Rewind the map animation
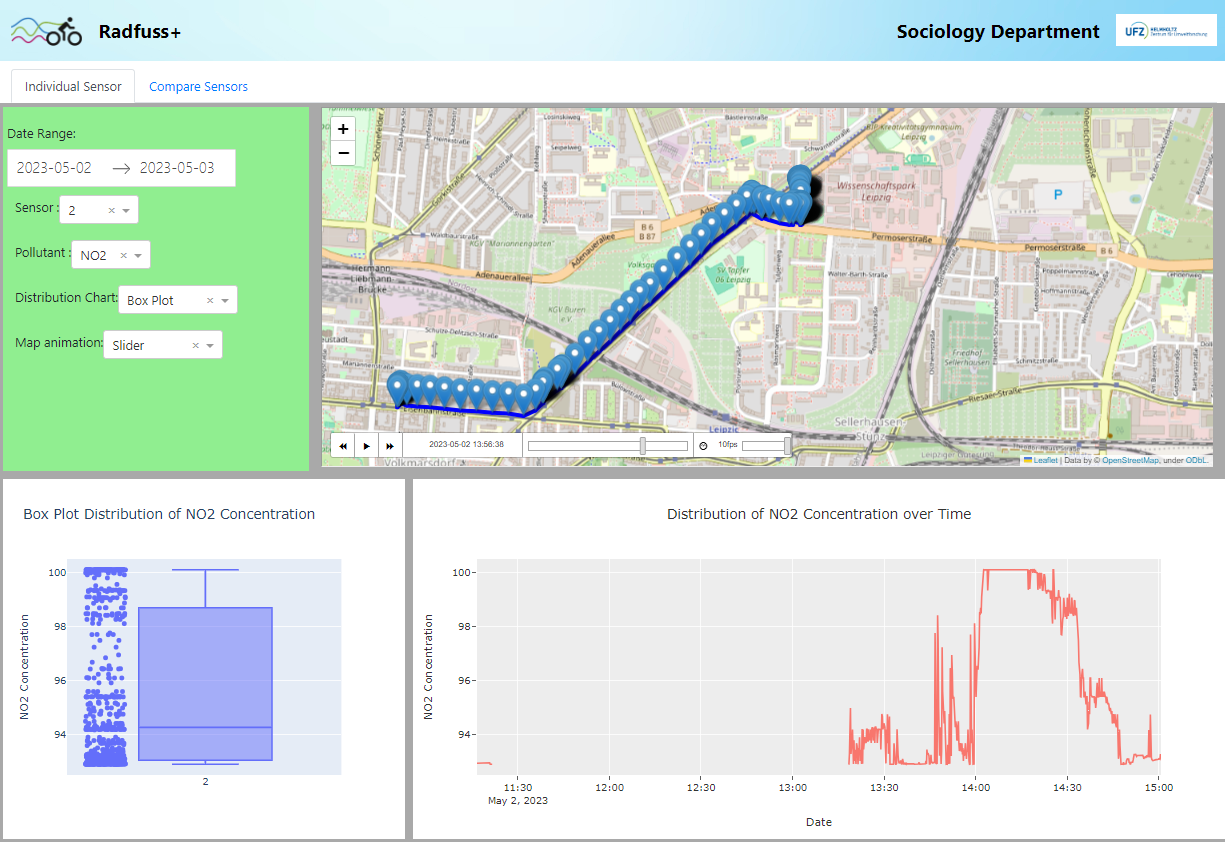The width and height of the screenshot is (1225, 842). point(343,445)
